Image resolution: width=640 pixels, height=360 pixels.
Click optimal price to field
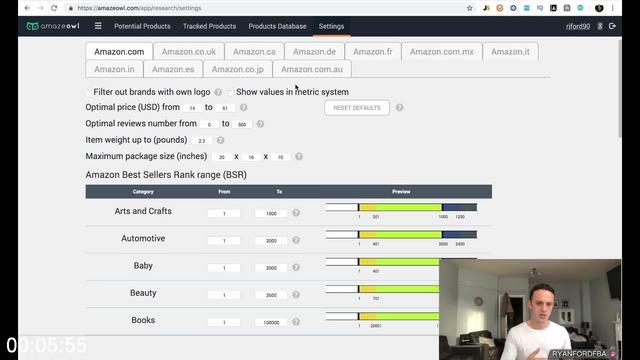(x=225, y=108)
